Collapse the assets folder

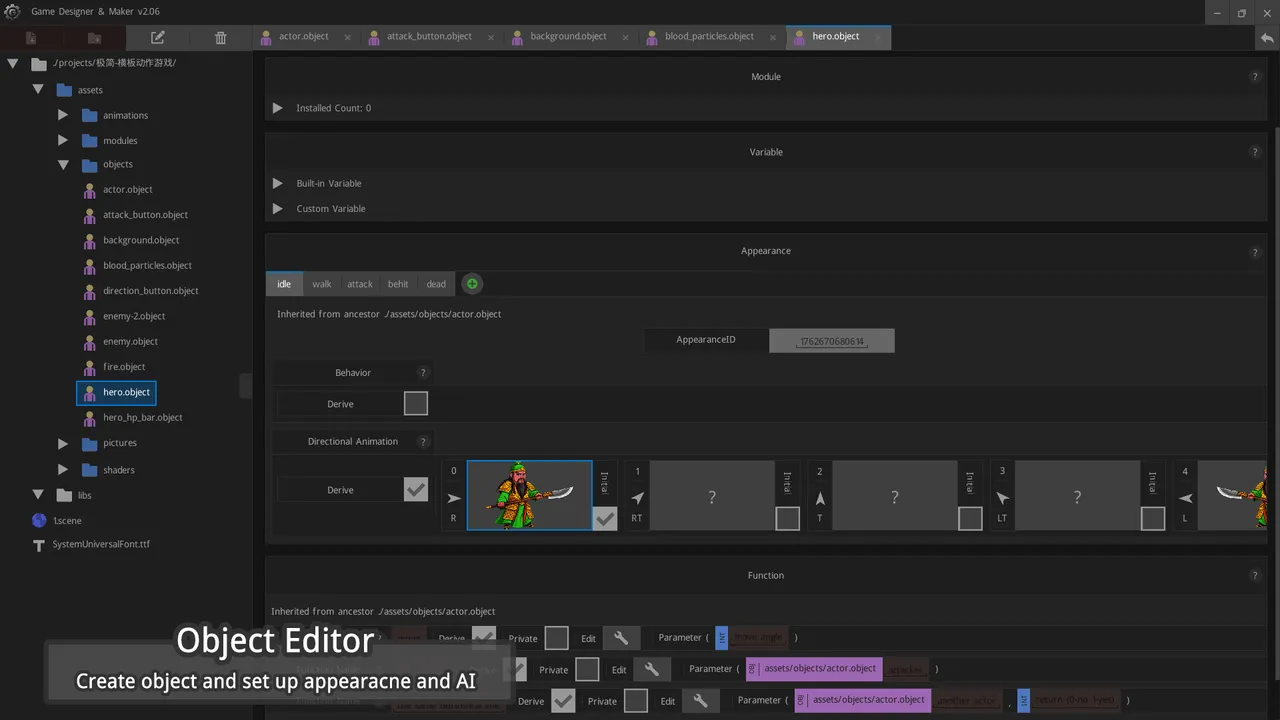(x=38, y=89)
